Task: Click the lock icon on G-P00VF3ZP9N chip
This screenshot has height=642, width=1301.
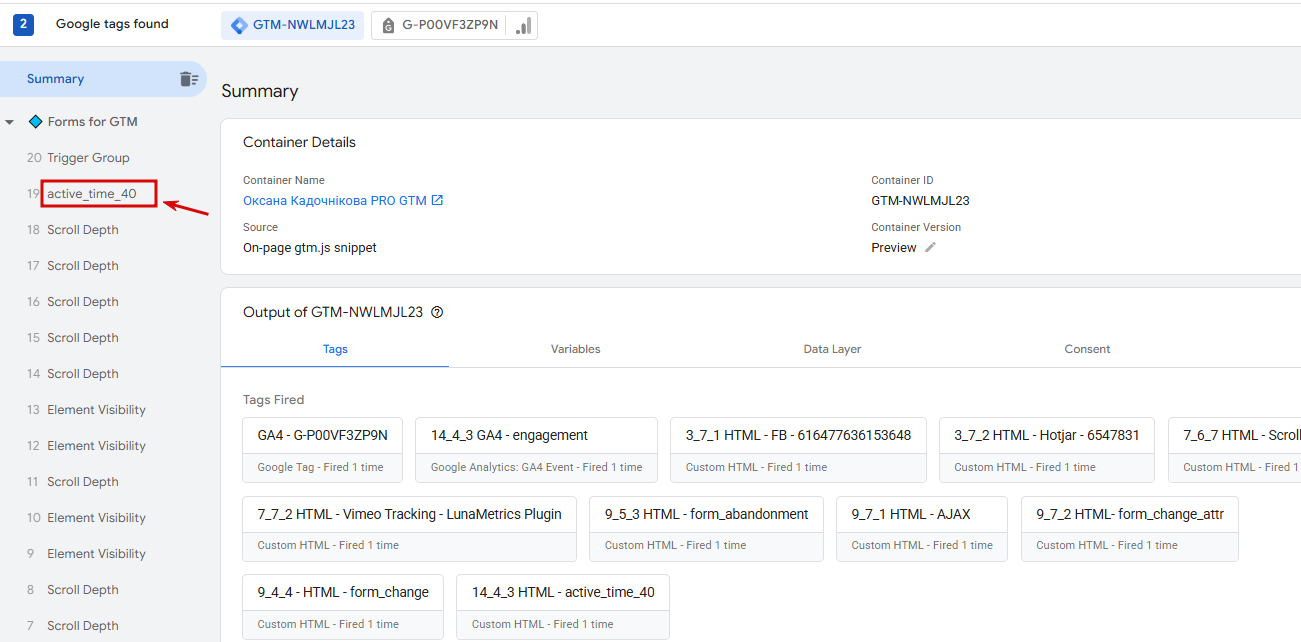Action: pos(388,26)
